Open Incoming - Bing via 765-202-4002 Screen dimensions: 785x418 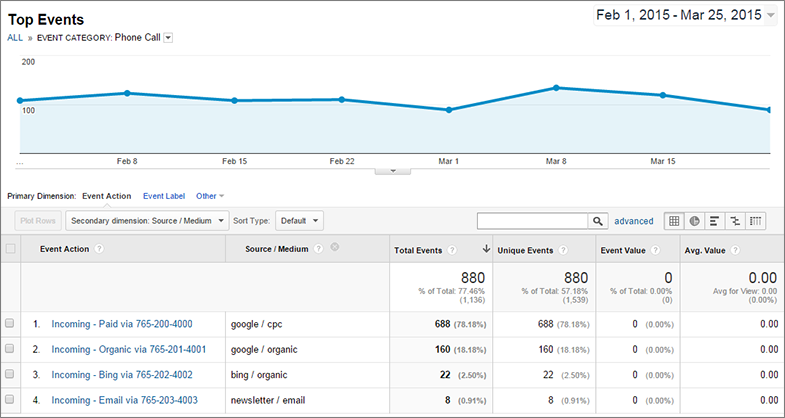122,374
